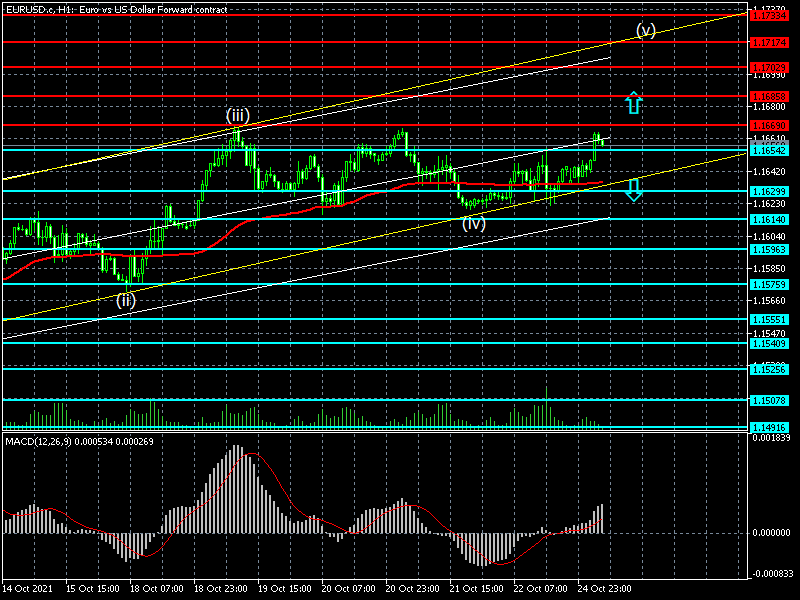The image size is (800, 600).
Task: Click the red 1.17029 price tag
Action: point(770,67)
